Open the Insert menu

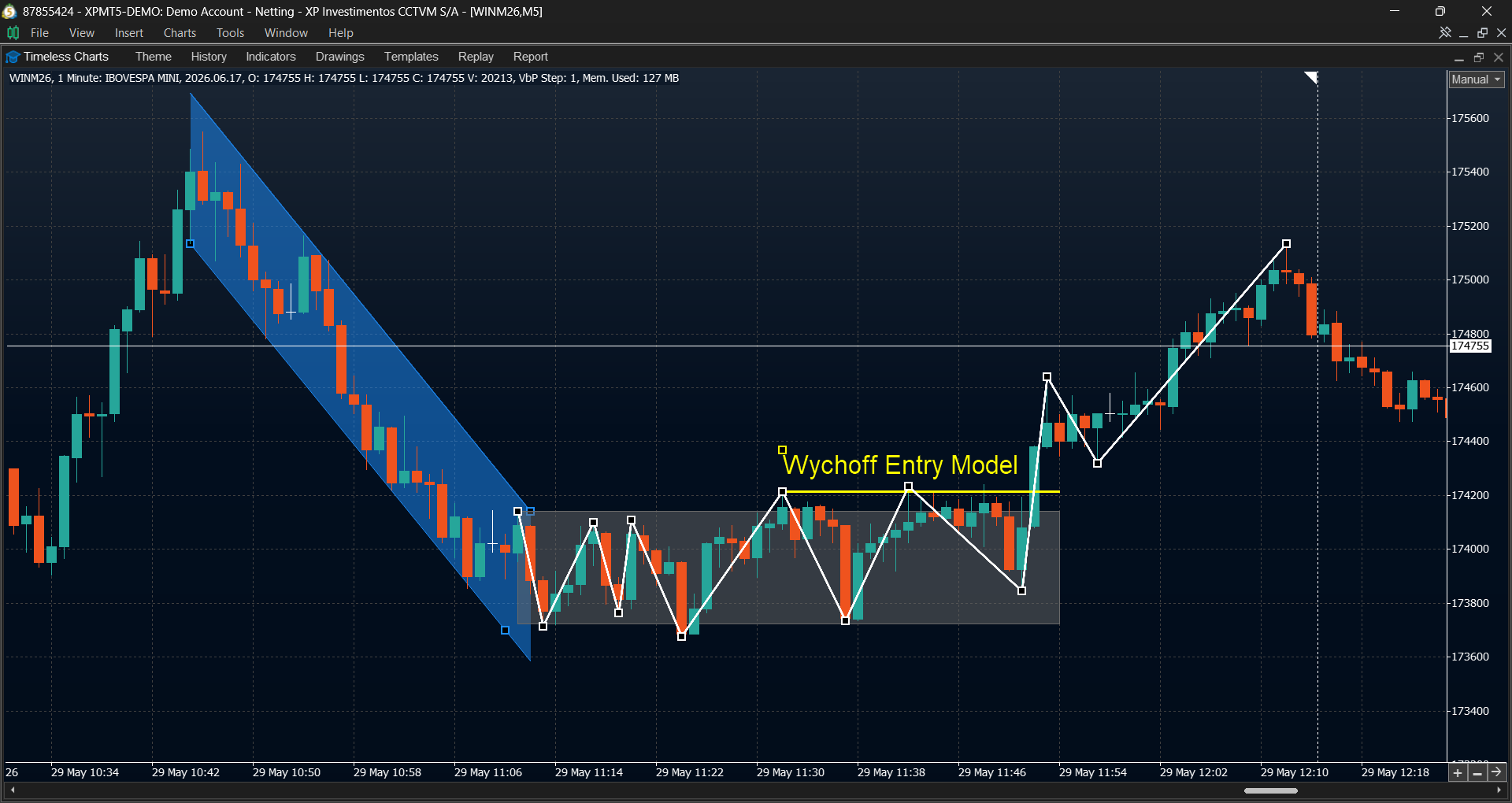[x=129, y=32]
